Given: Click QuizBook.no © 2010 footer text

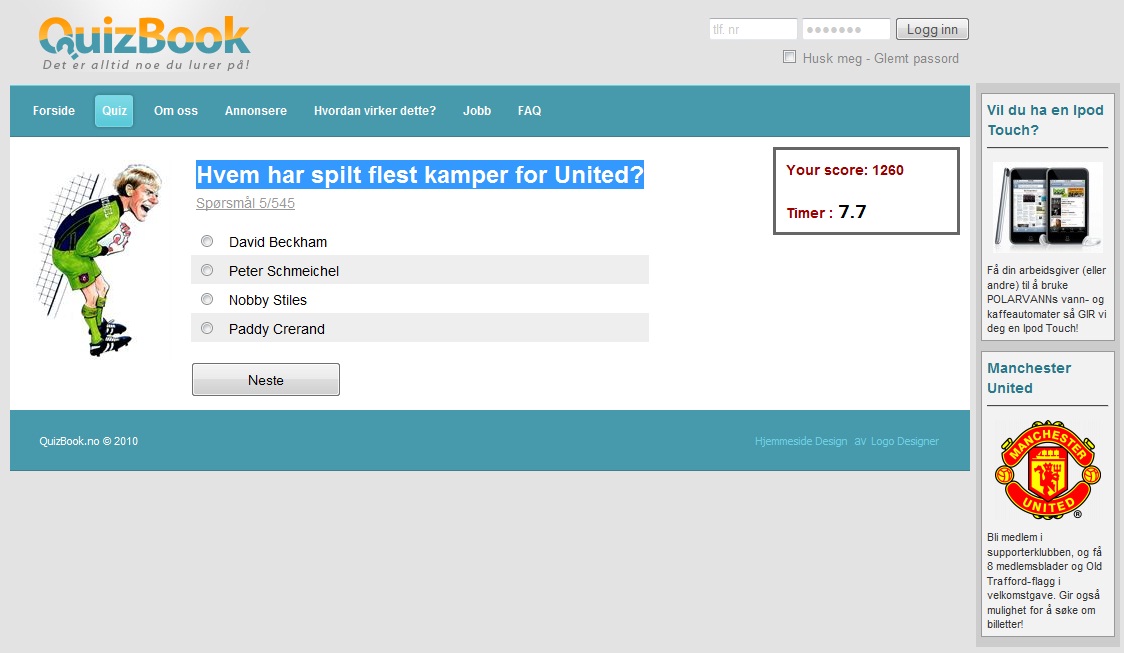Looking at the screenshot, I should (x=88, y=441).
